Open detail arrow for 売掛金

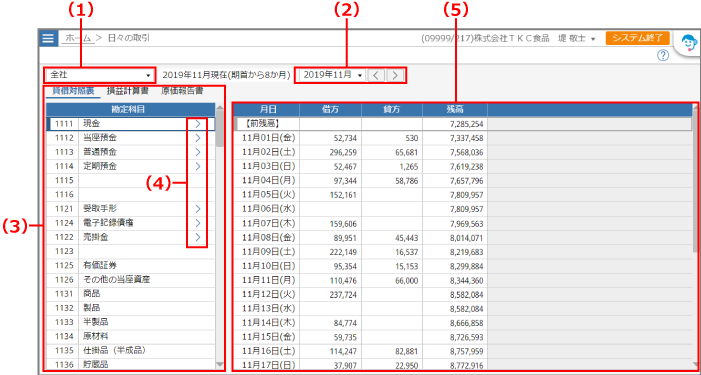[x=198, y=237]
